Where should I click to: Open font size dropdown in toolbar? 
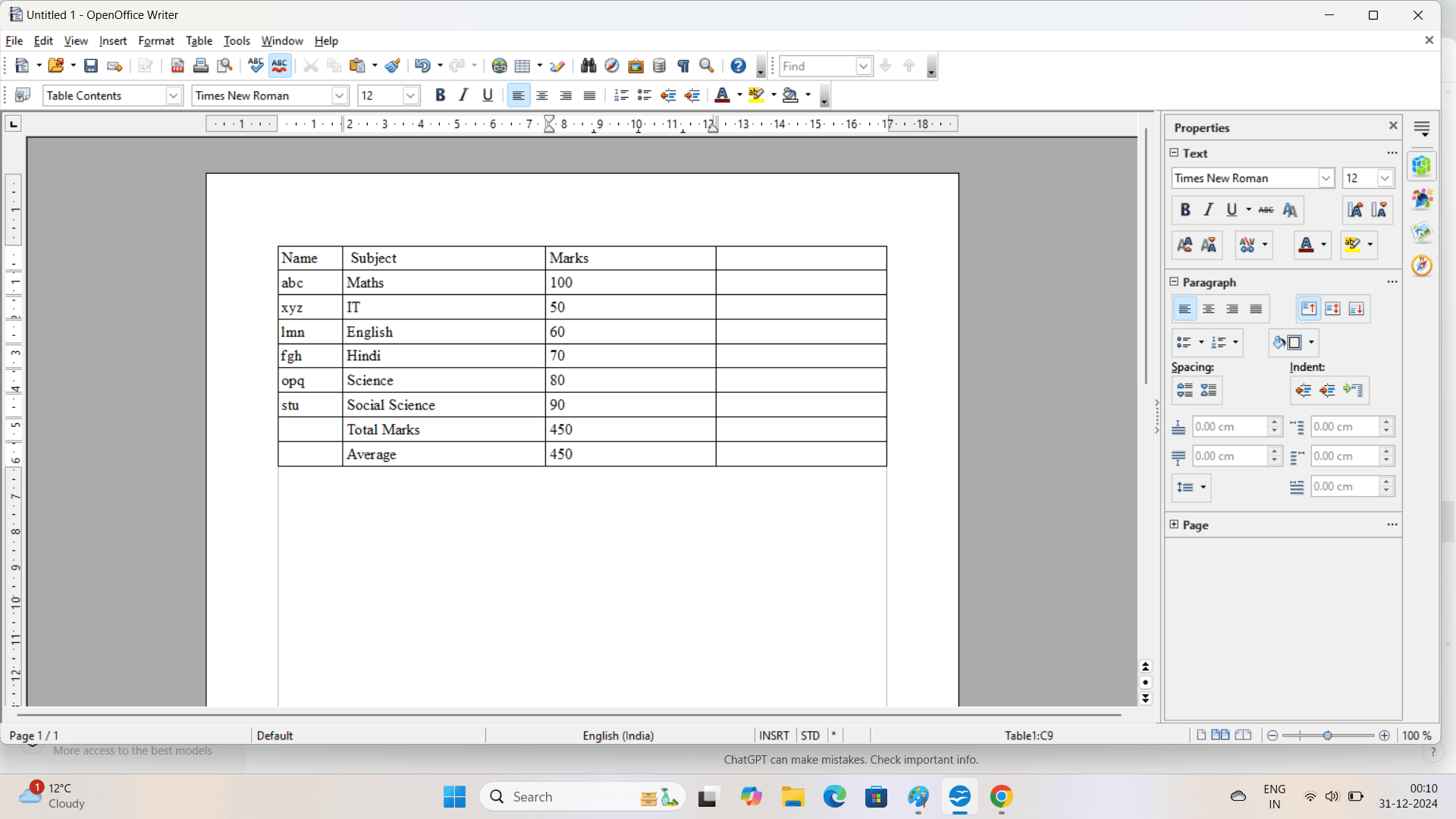click(410, 96)
